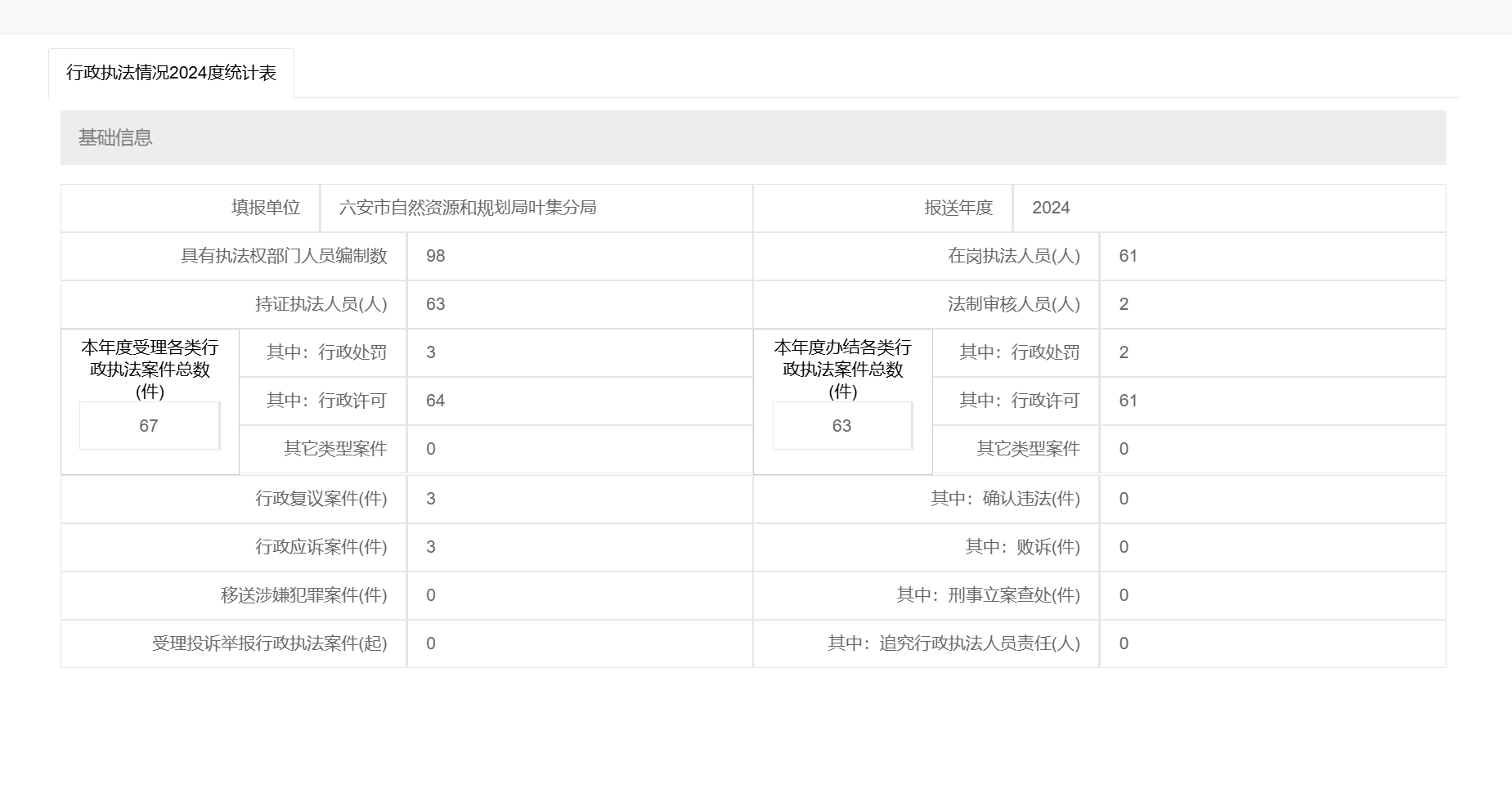Click the 在岗执法人员(人) value field
The height and width of the screenshot is (798, 1512).
(1272, 256)
